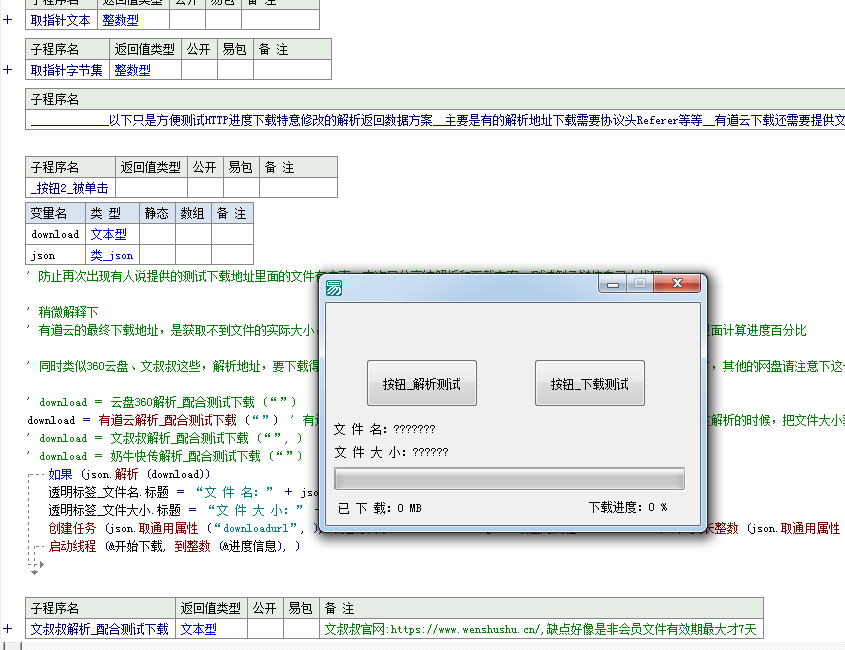Maximize the test dialog window
845x650 pixels.
(639, 284)
